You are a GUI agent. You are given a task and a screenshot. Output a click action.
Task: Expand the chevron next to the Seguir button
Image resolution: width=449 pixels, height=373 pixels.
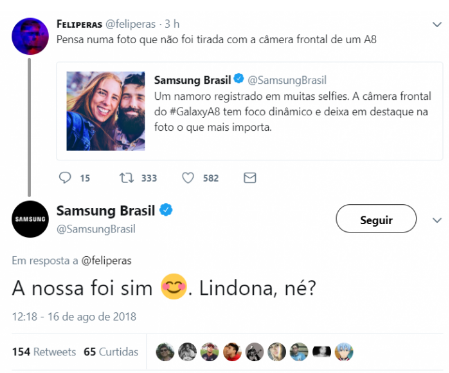(x=437, y=220)
